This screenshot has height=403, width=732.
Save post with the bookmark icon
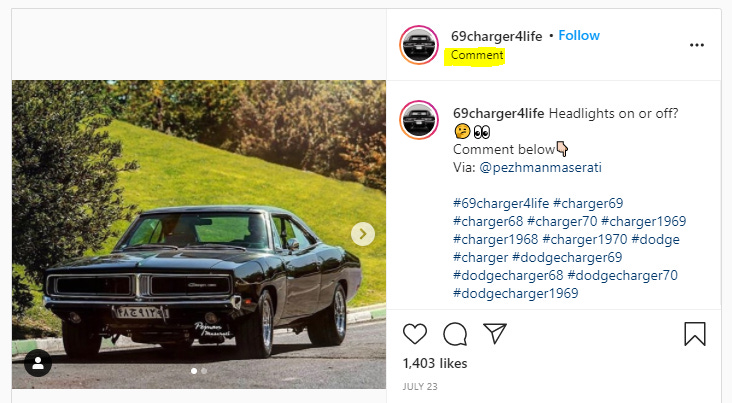[x=695, y=334]
